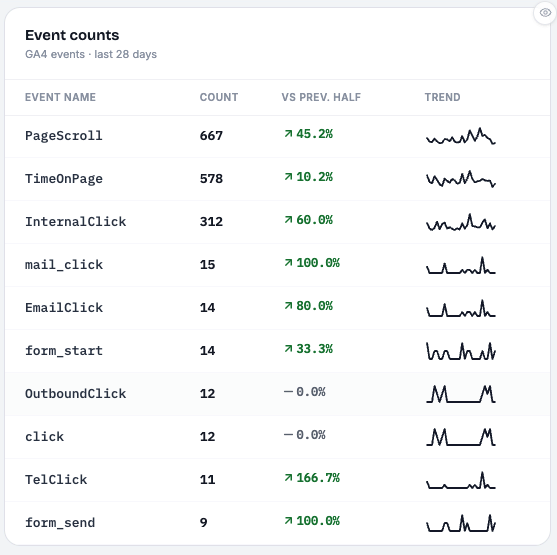Click the EVENT NAME column header
This screenshot has height=555, width=557.
[x=60, y=97]
